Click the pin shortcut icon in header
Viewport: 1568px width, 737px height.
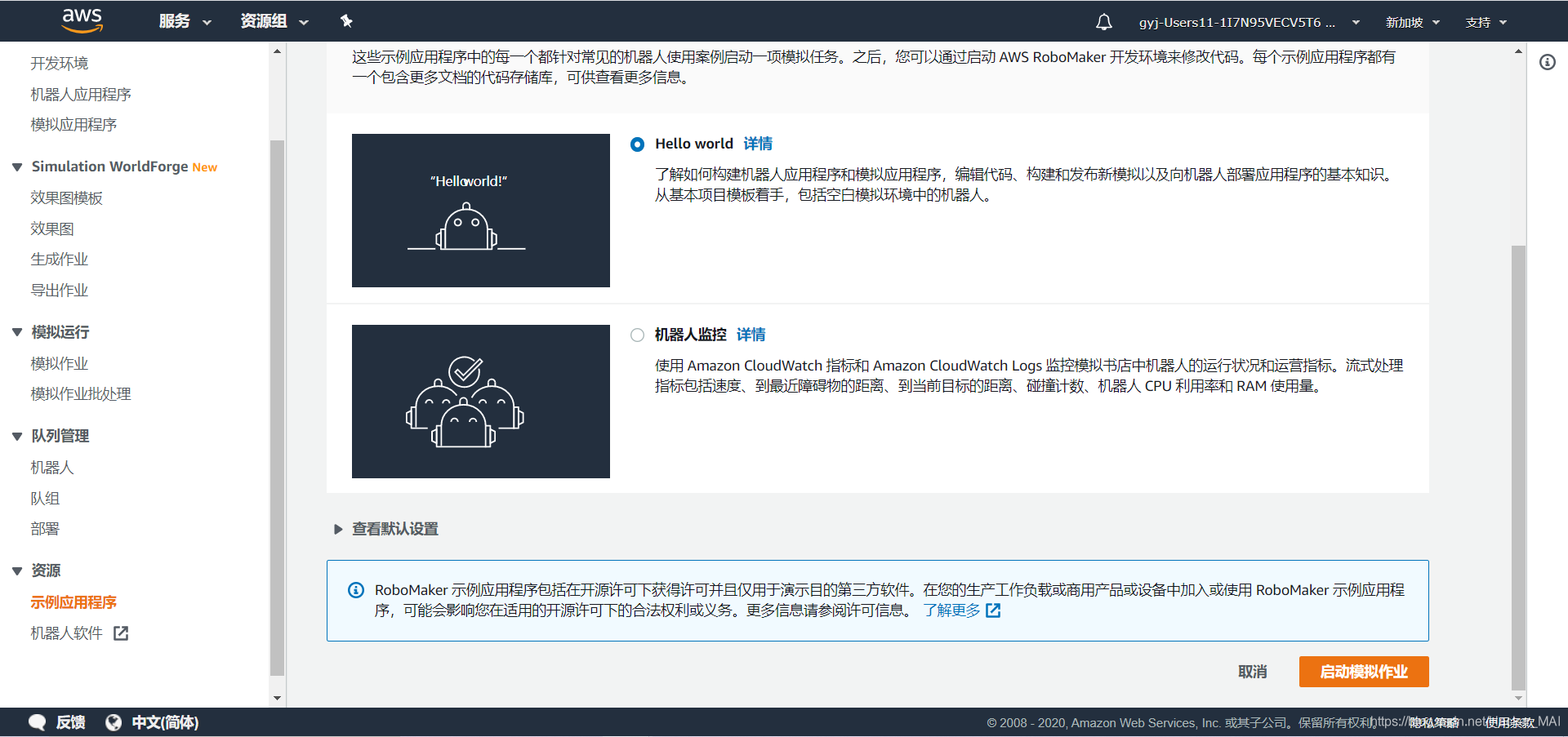(346, 21)
